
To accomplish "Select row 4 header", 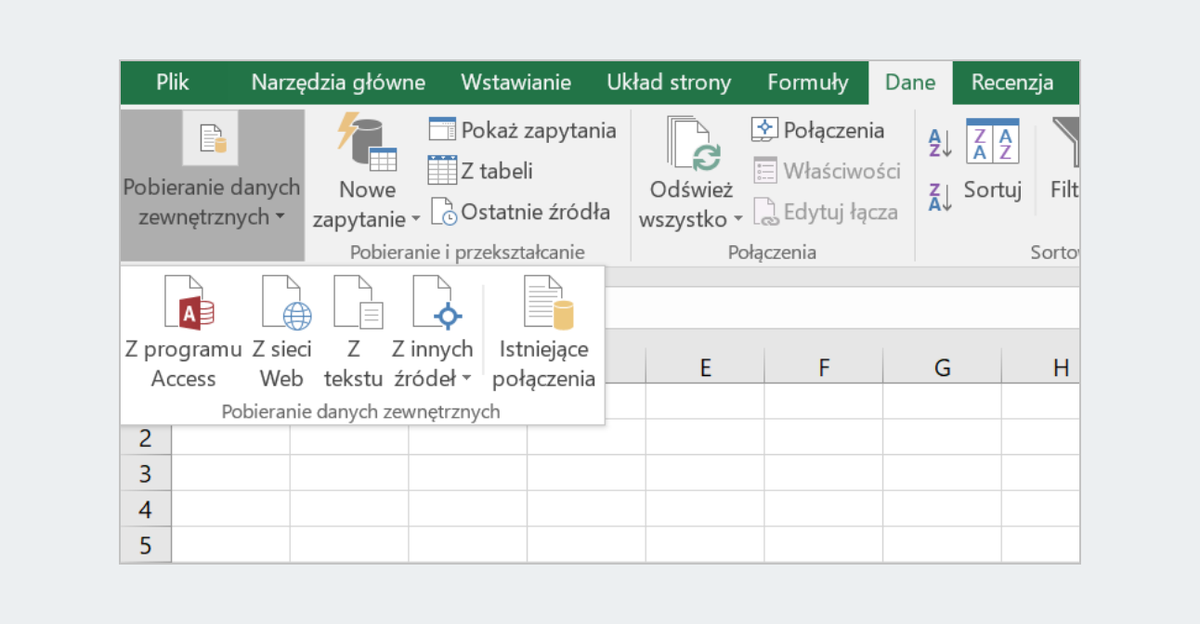I will point(146,510).
